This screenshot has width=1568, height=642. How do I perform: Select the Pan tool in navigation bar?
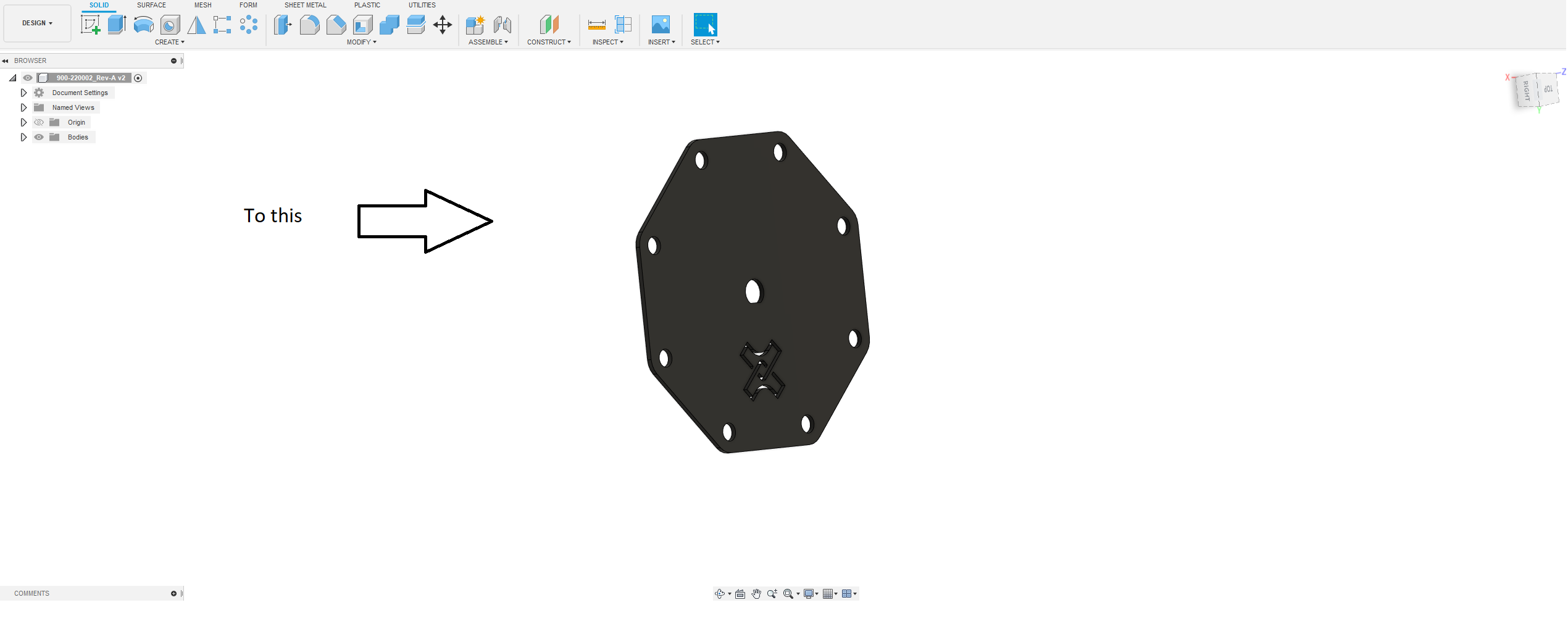point(756,593)
